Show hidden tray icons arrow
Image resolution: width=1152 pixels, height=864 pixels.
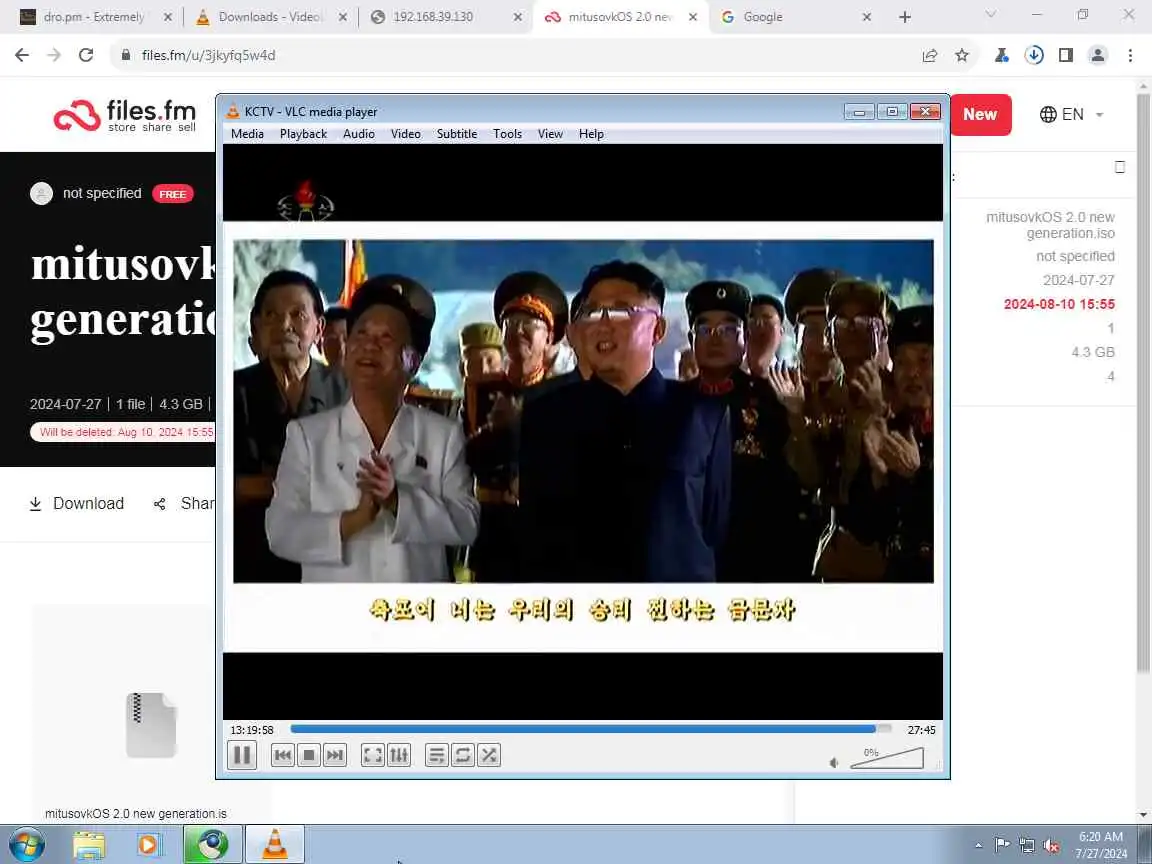978,846
